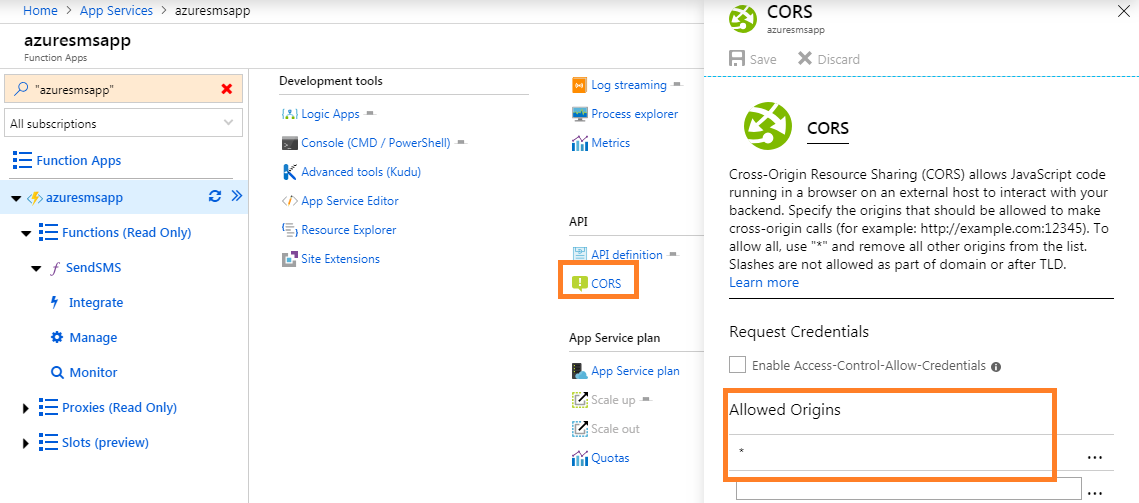The width and height of the screenshot is (1139, 503).
Task: Collapse the Functions (Read Only) node
Action: click(x=27, y=233)
